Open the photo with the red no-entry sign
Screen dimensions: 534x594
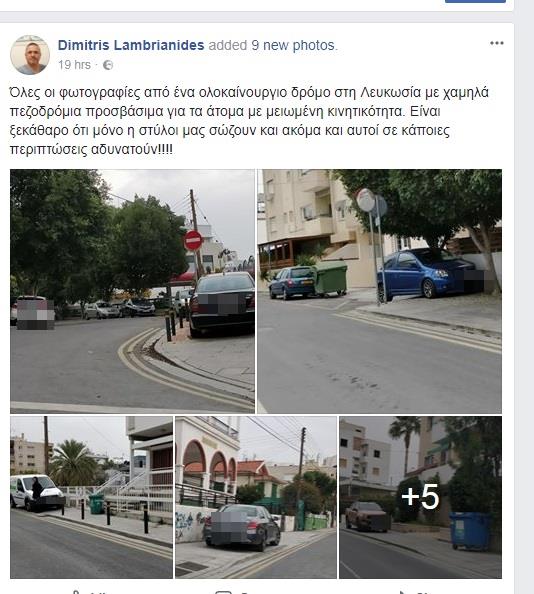tap(132, 291)
